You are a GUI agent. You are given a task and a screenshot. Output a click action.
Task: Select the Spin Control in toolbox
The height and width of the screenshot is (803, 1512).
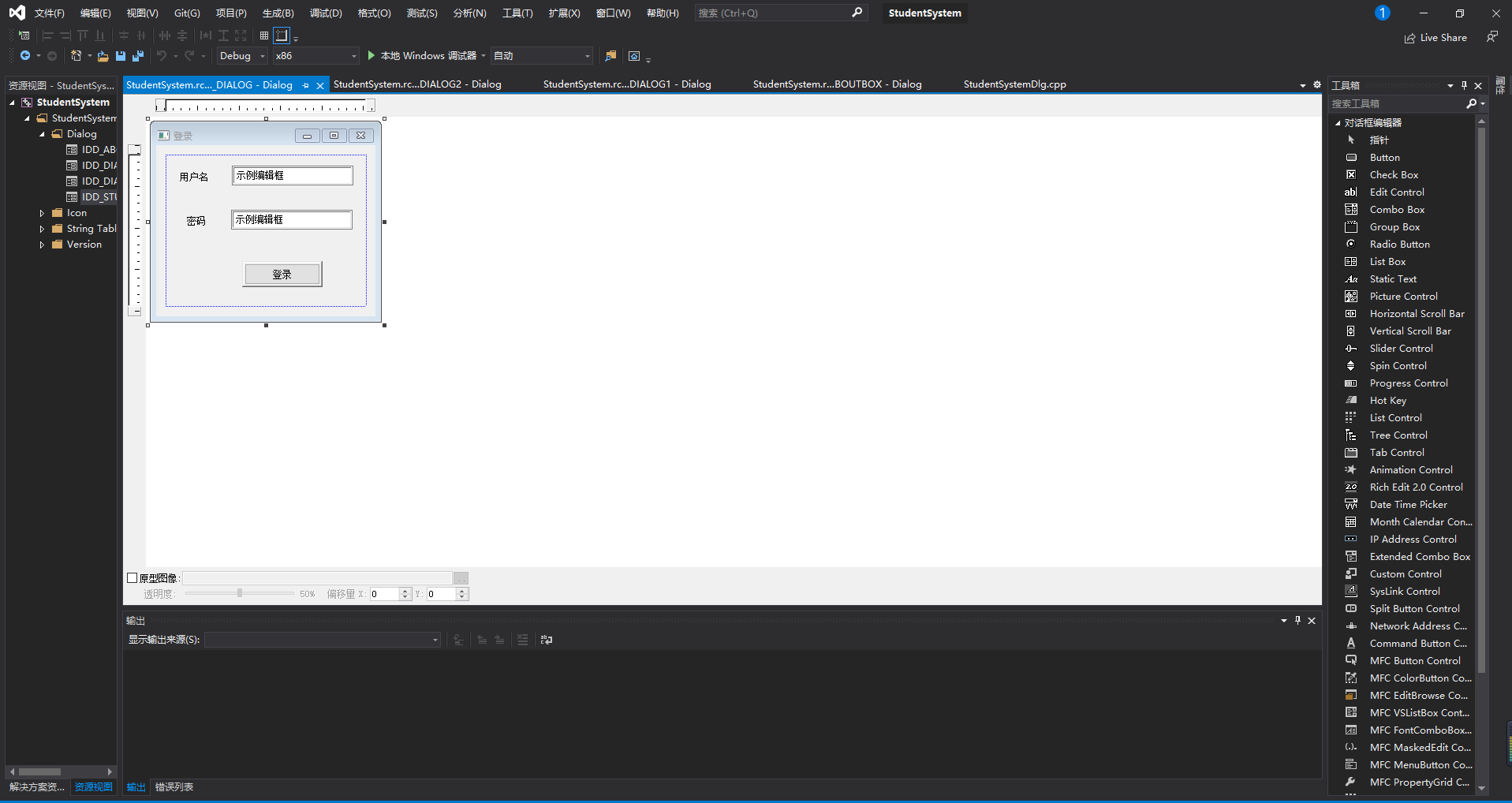pyautogui.click(x=1398, y=366)
